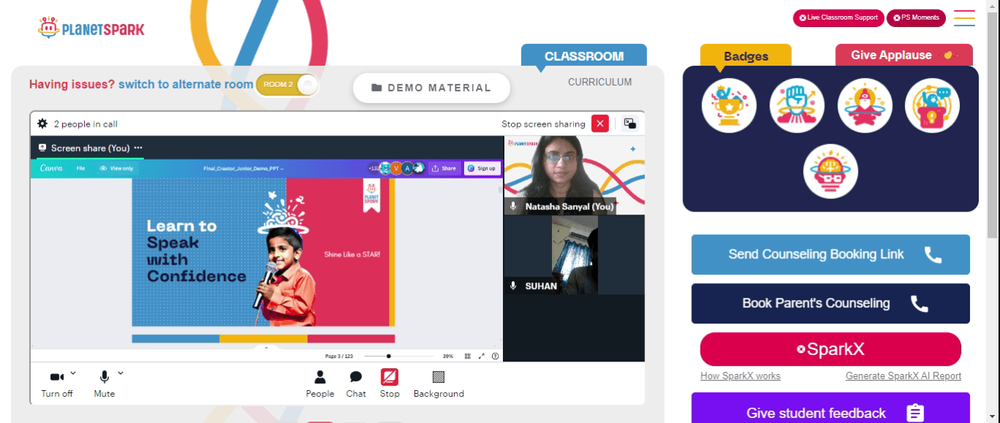Viewport: 1000px width, 423px height.
Task: Click the red Stop screen share icon
Action: click(390, 377)
